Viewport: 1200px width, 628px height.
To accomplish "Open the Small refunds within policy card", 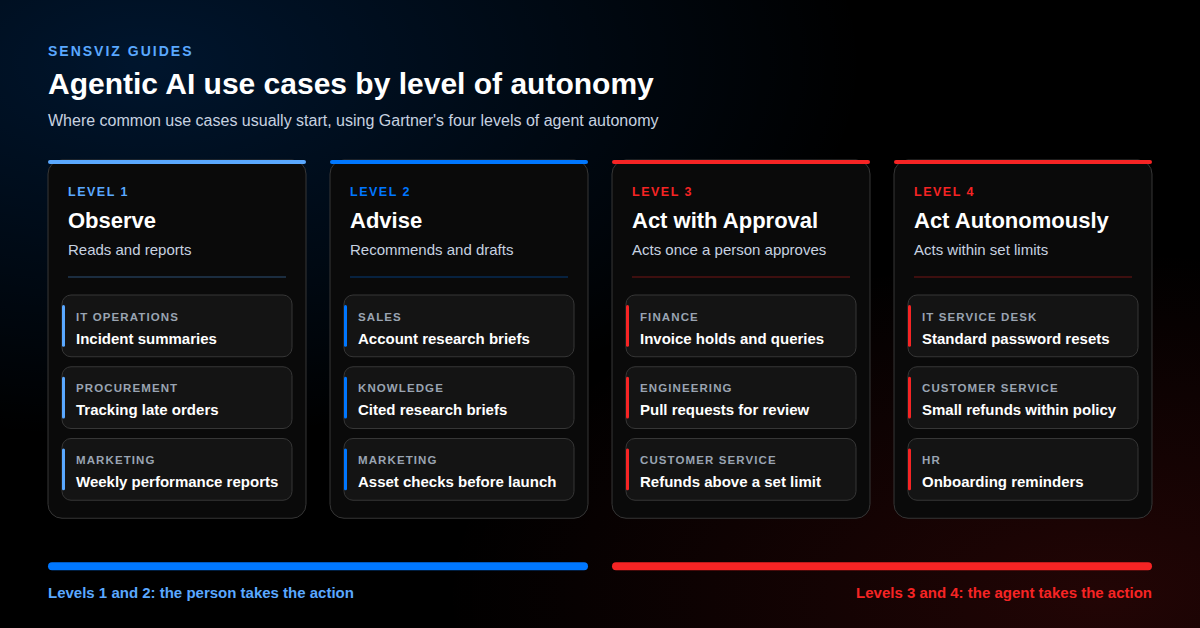I will click(x=1023, y=397).
